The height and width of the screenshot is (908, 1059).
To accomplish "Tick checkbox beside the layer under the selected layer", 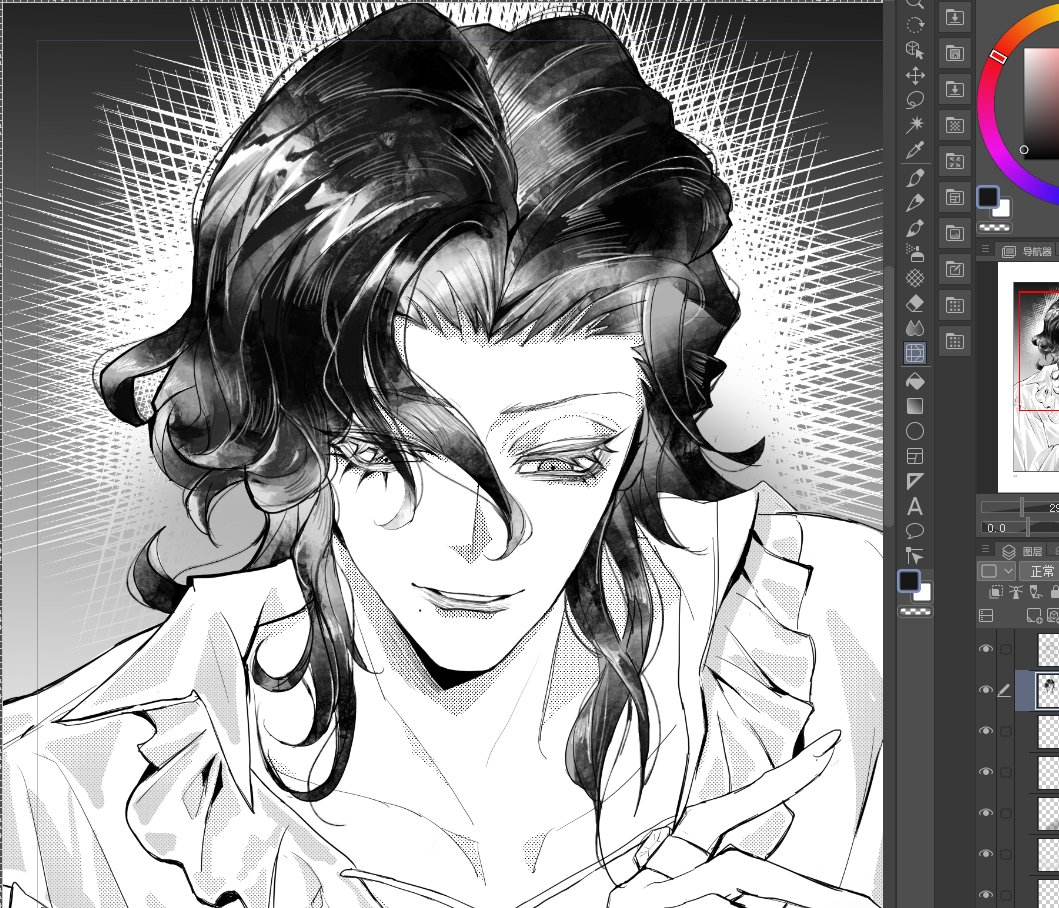I will point(1006,731).
